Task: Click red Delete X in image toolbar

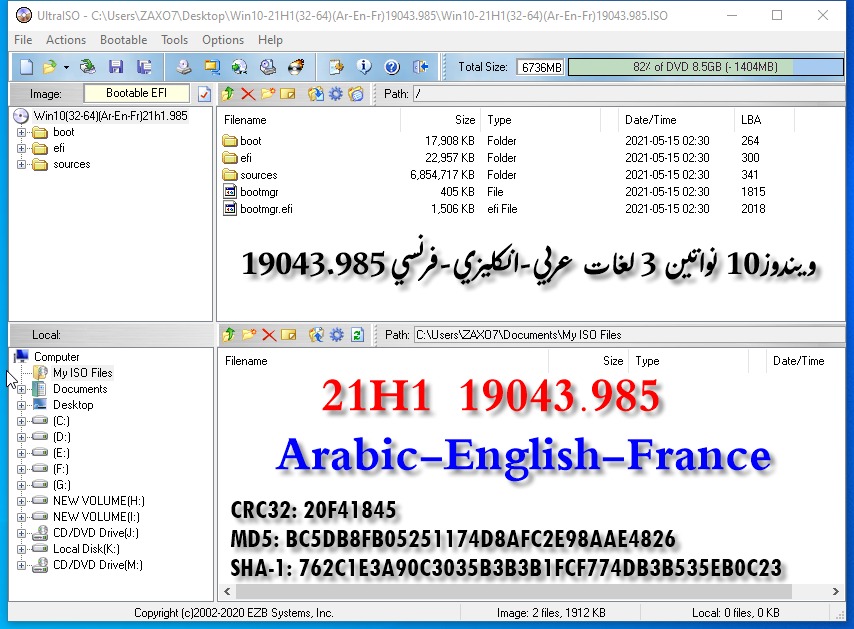Action: (x=248, y=94)
